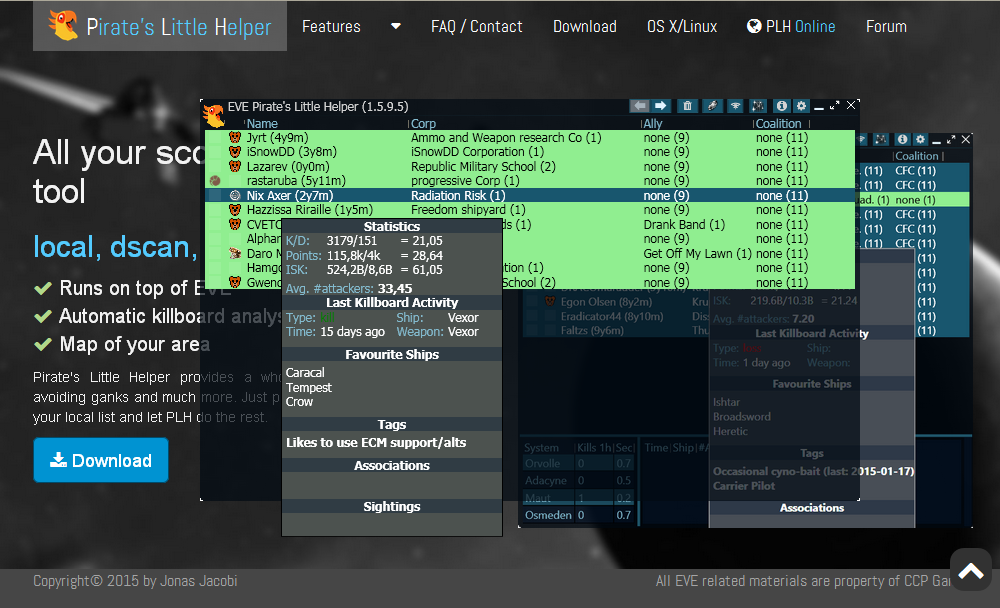This screenshot has width=1000, height=608.
Task: Click the ship scan icon beside the trash icon
Action: click(712, 106)
